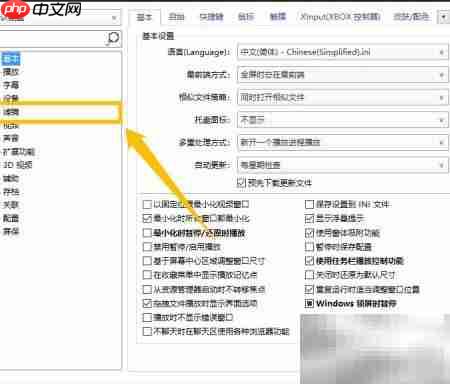
Task: Enable 在收藏菜单中显示播放记忆点 checkbox
Action: pyautogui.click(x=147, y=275)
